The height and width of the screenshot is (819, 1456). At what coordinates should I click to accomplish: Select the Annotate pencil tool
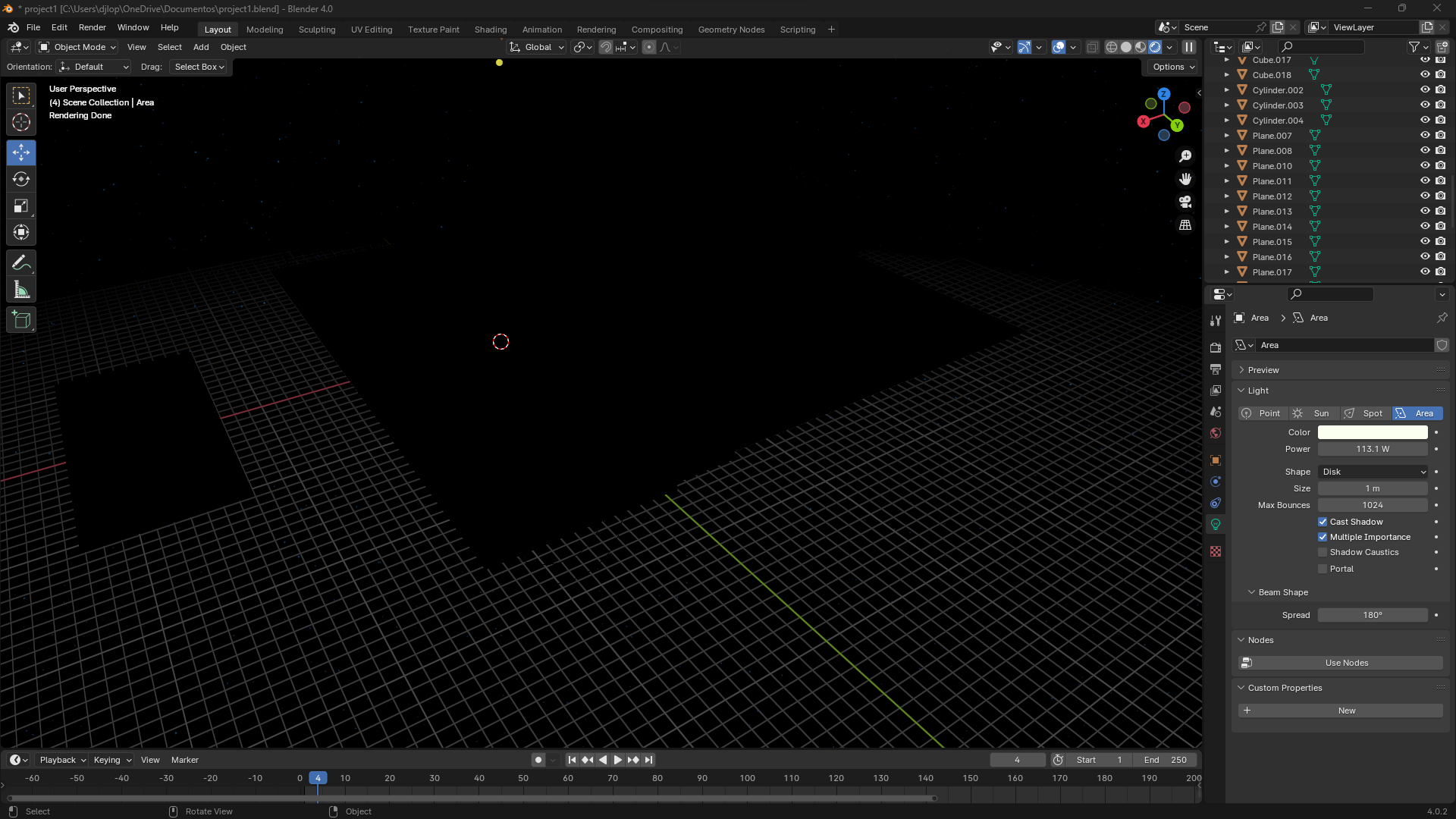tap(21, 263)
